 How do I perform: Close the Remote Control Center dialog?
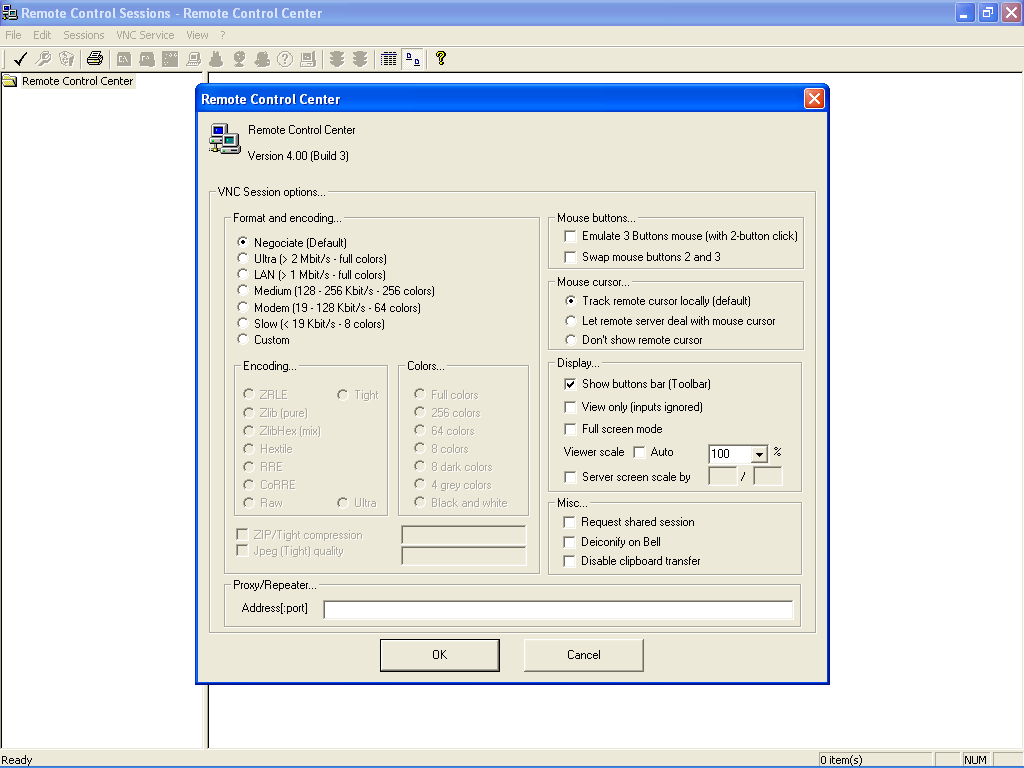(814, 99)
